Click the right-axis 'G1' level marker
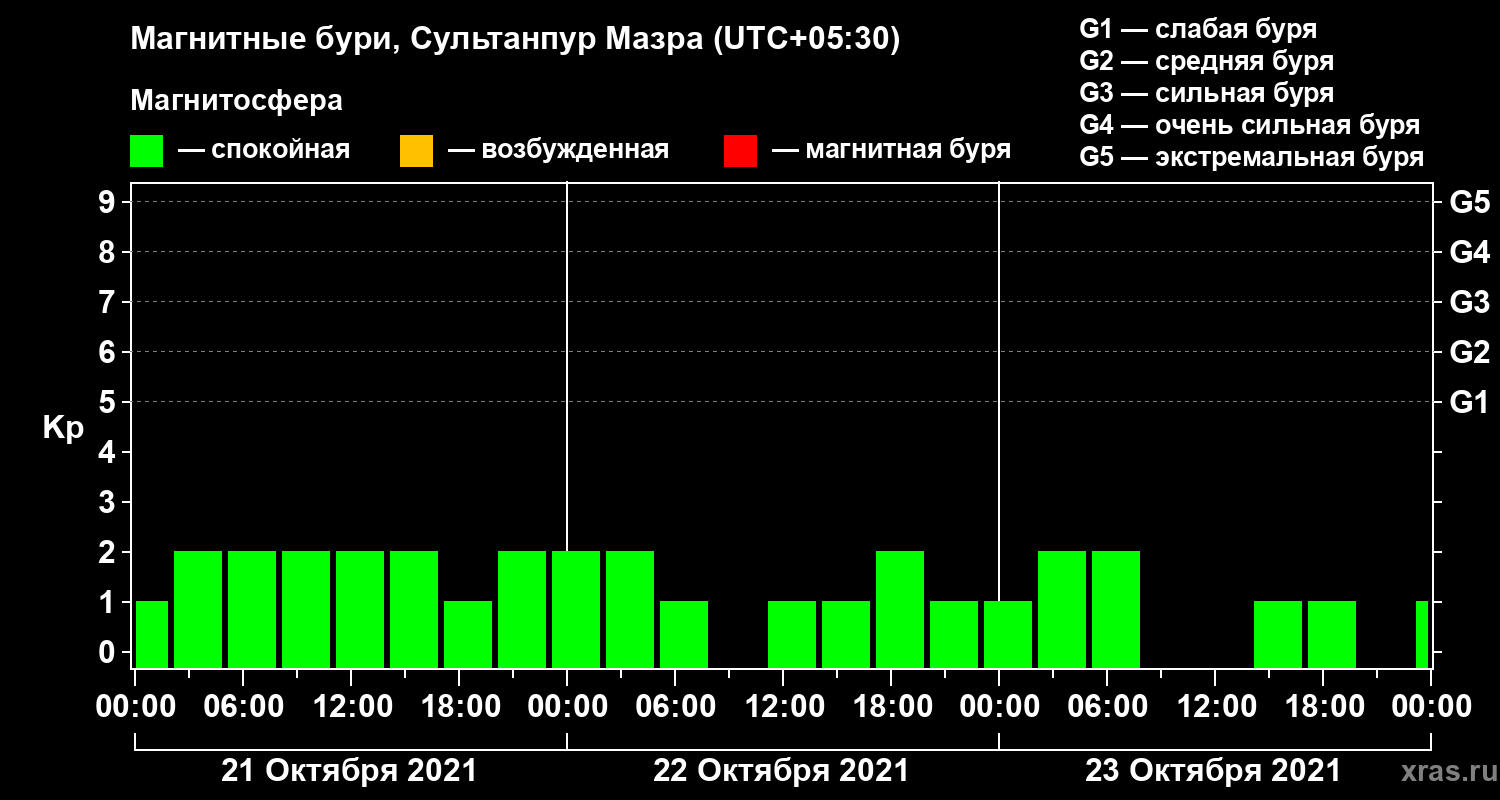This screenshot has width=1500, height=800. [1469, 402]
